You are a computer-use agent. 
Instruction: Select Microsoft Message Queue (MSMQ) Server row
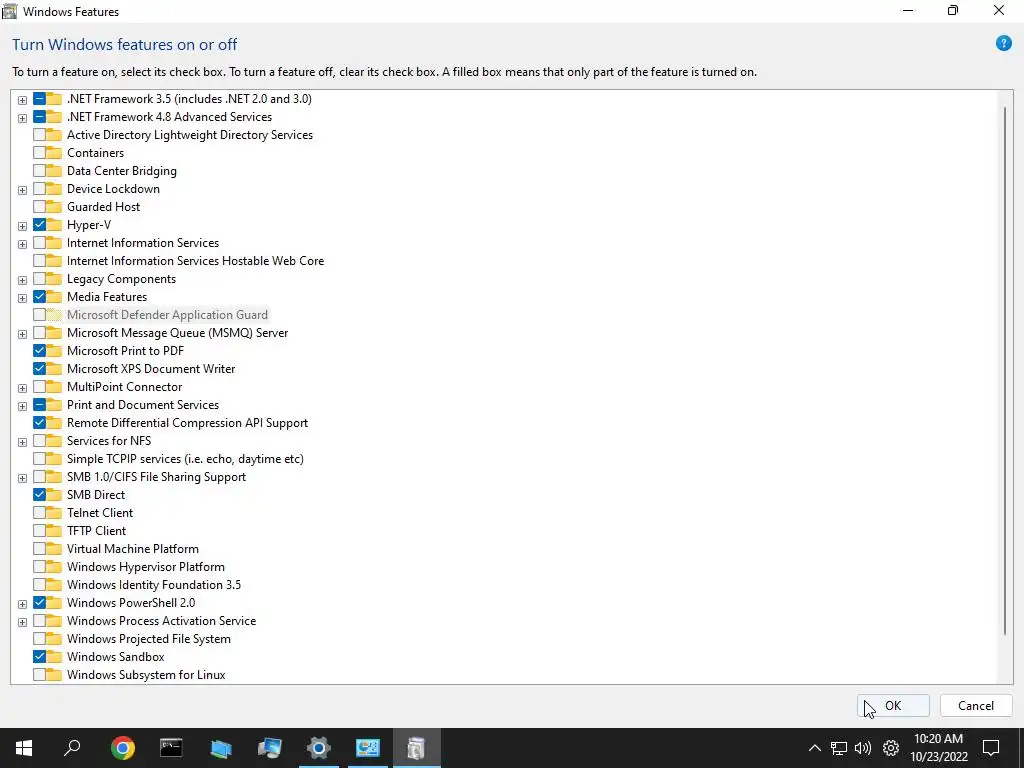[177, 333]
